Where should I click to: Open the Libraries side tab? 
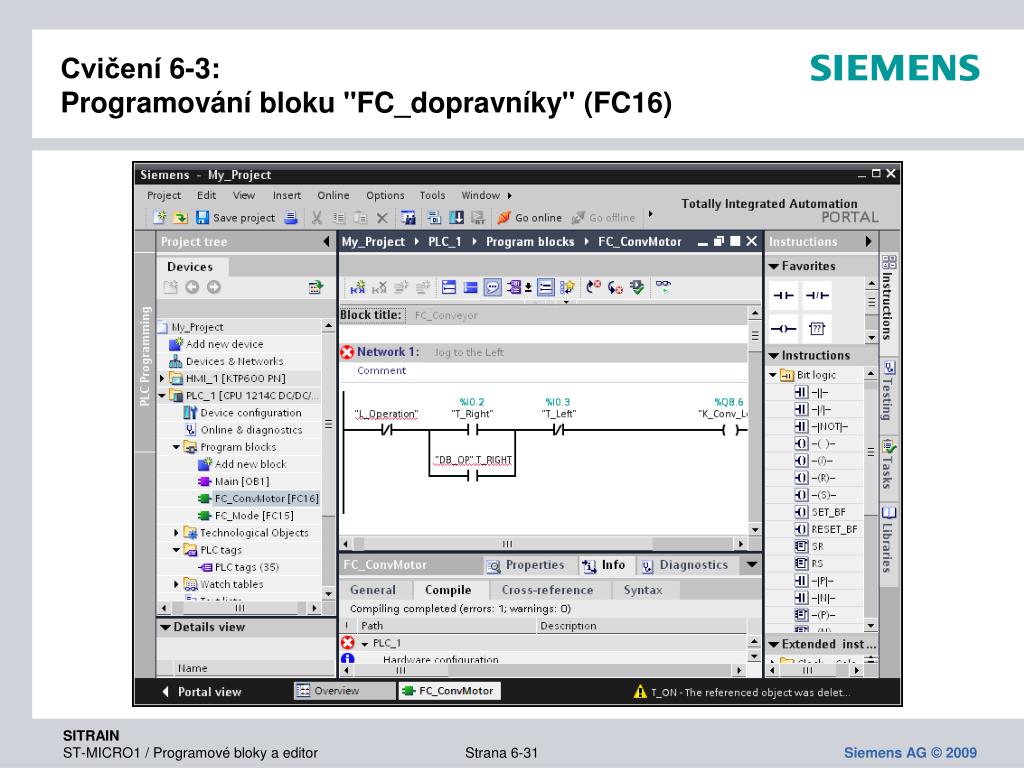point(889,541)
